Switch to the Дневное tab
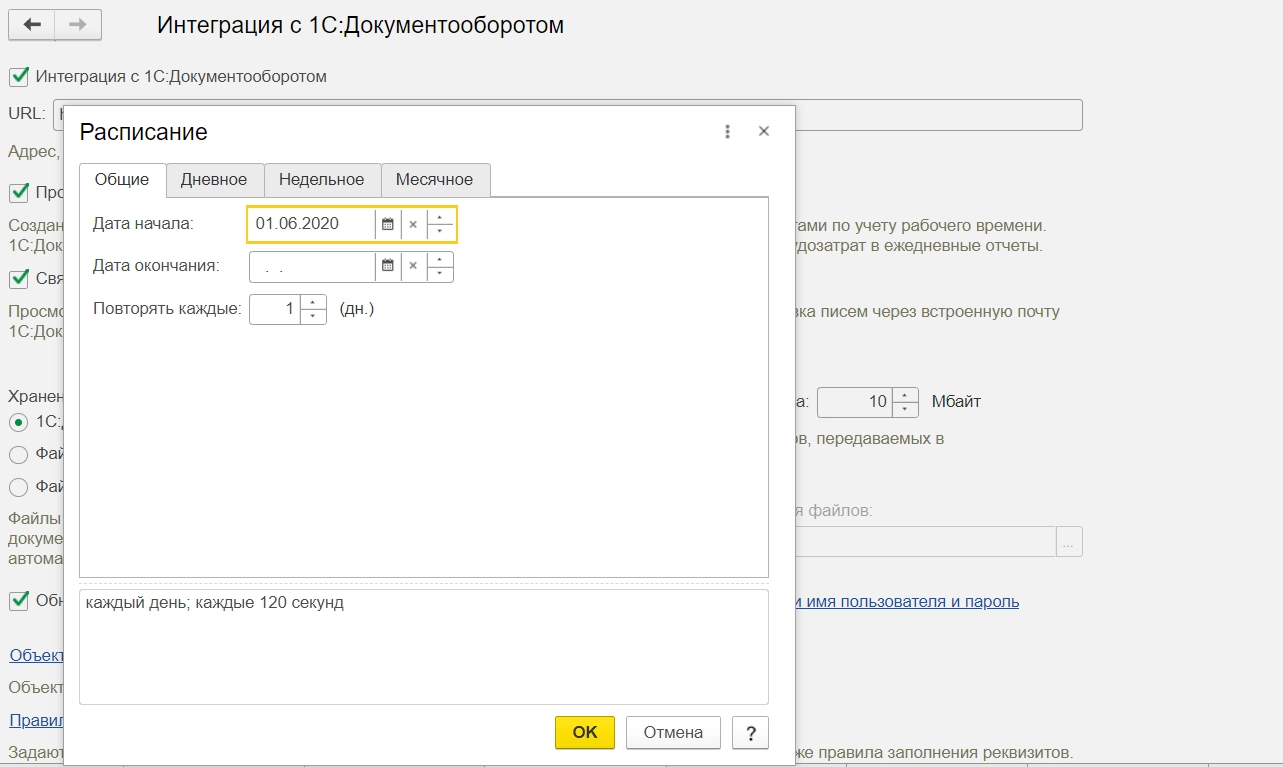The image size is (1283, 767). (x=214, y=180)
